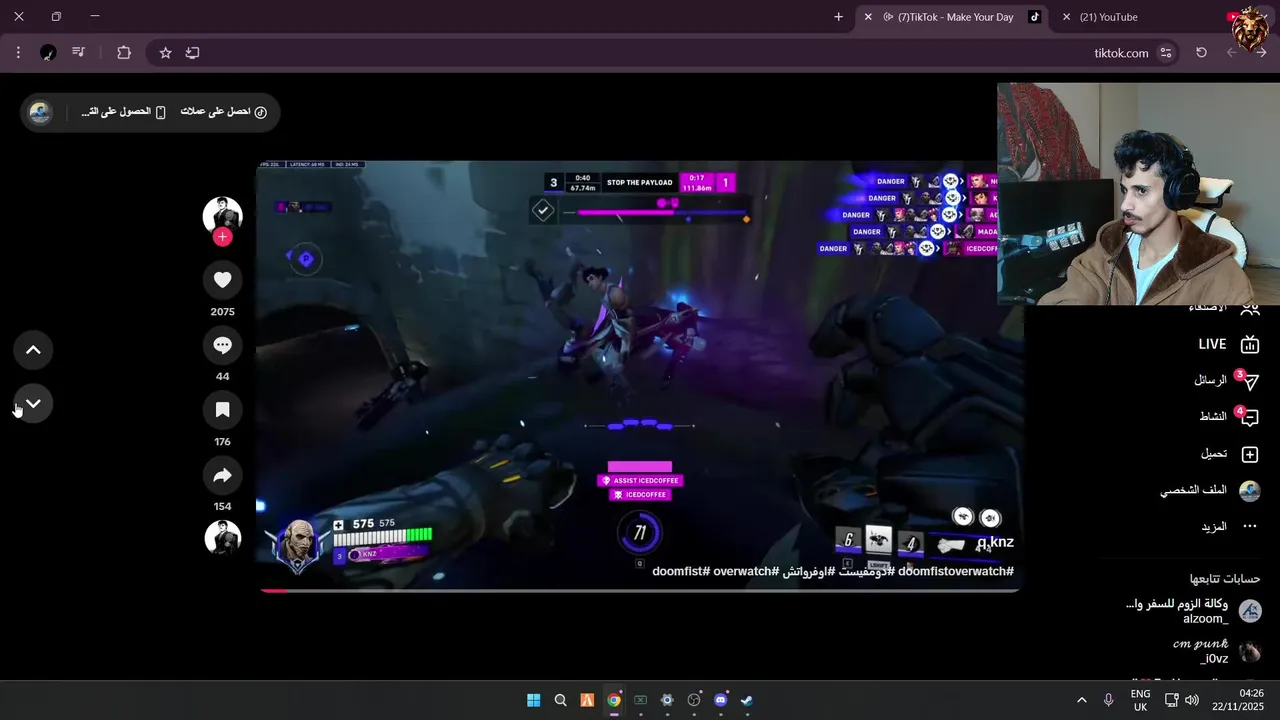Open comments showing 44 on video

[x=222, y=345]
